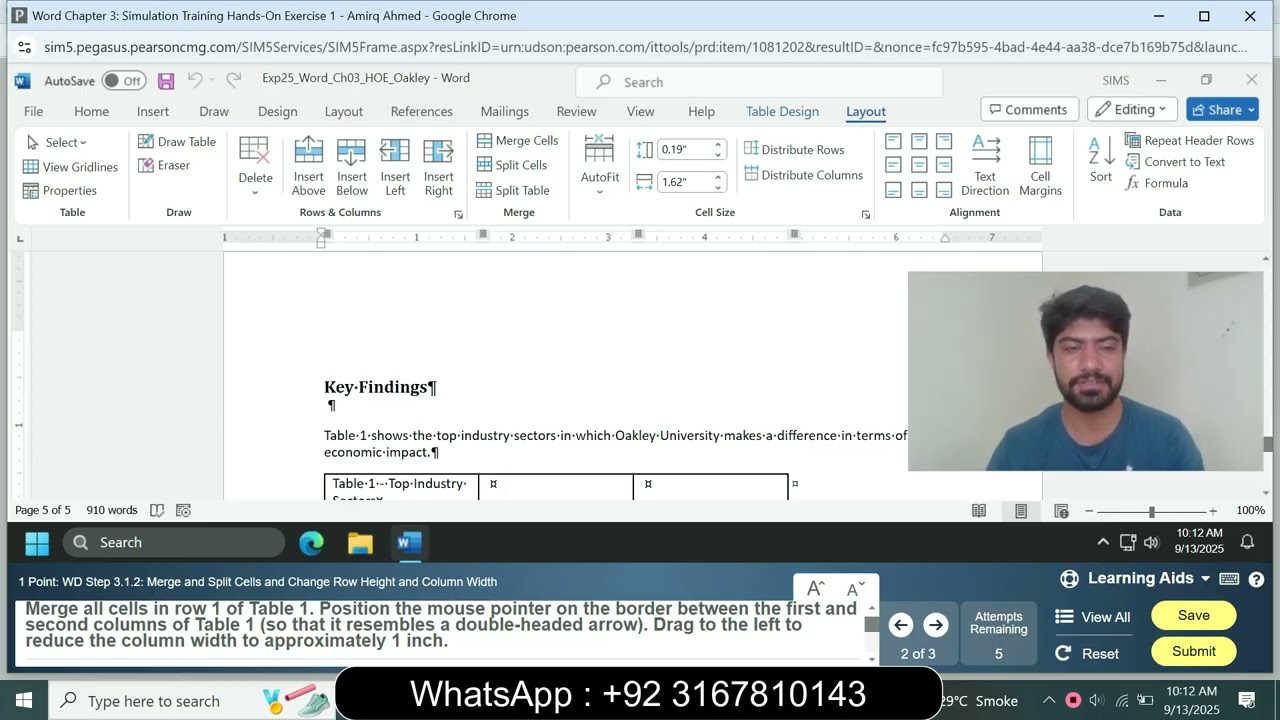The height and width of the screenshot is (720, 1280).
Task: Open the Delete table menu
Action: coord(255,167)
